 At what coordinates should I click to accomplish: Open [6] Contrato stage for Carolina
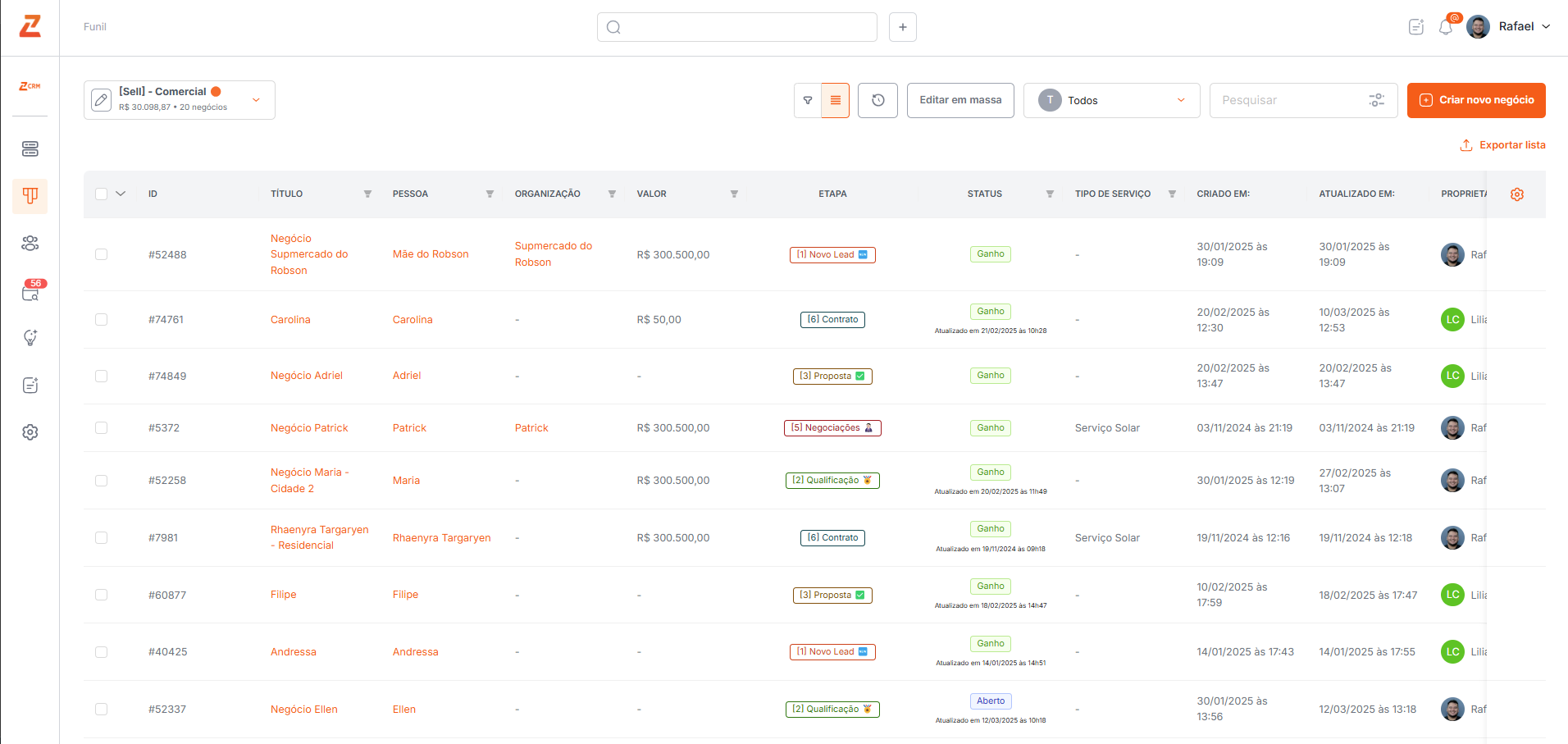832,320
